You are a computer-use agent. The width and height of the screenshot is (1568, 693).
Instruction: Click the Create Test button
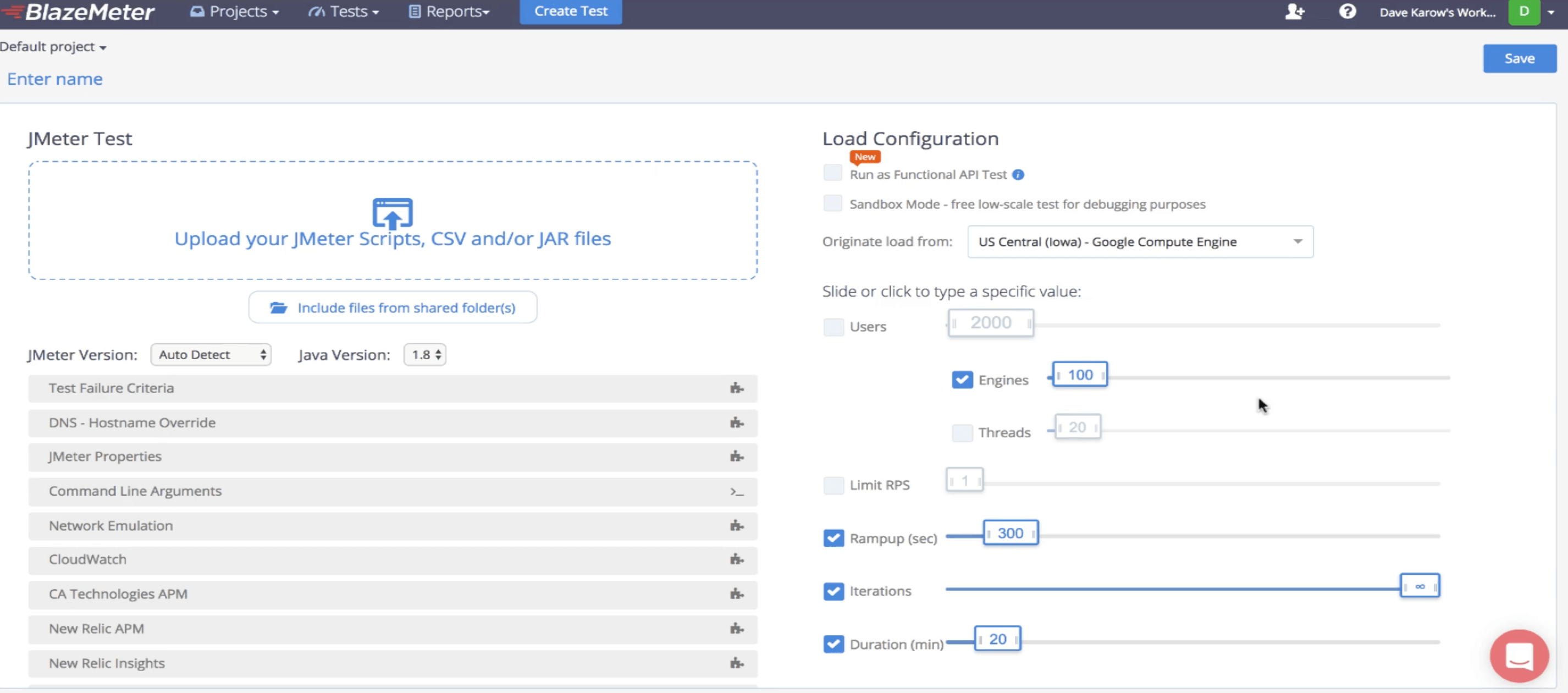[x=570, y=12]
